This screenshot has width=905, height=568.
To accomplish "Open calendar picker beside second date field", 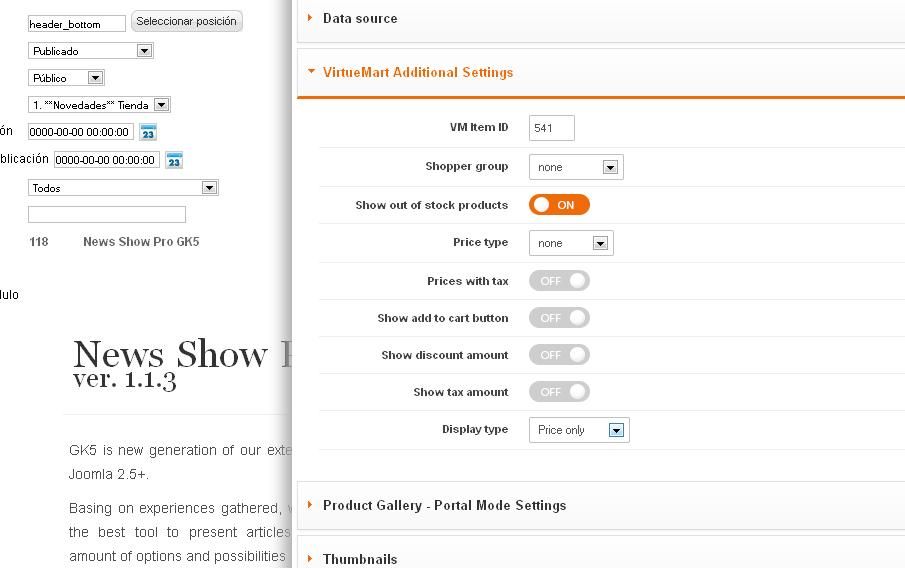I will pos(174,160).
